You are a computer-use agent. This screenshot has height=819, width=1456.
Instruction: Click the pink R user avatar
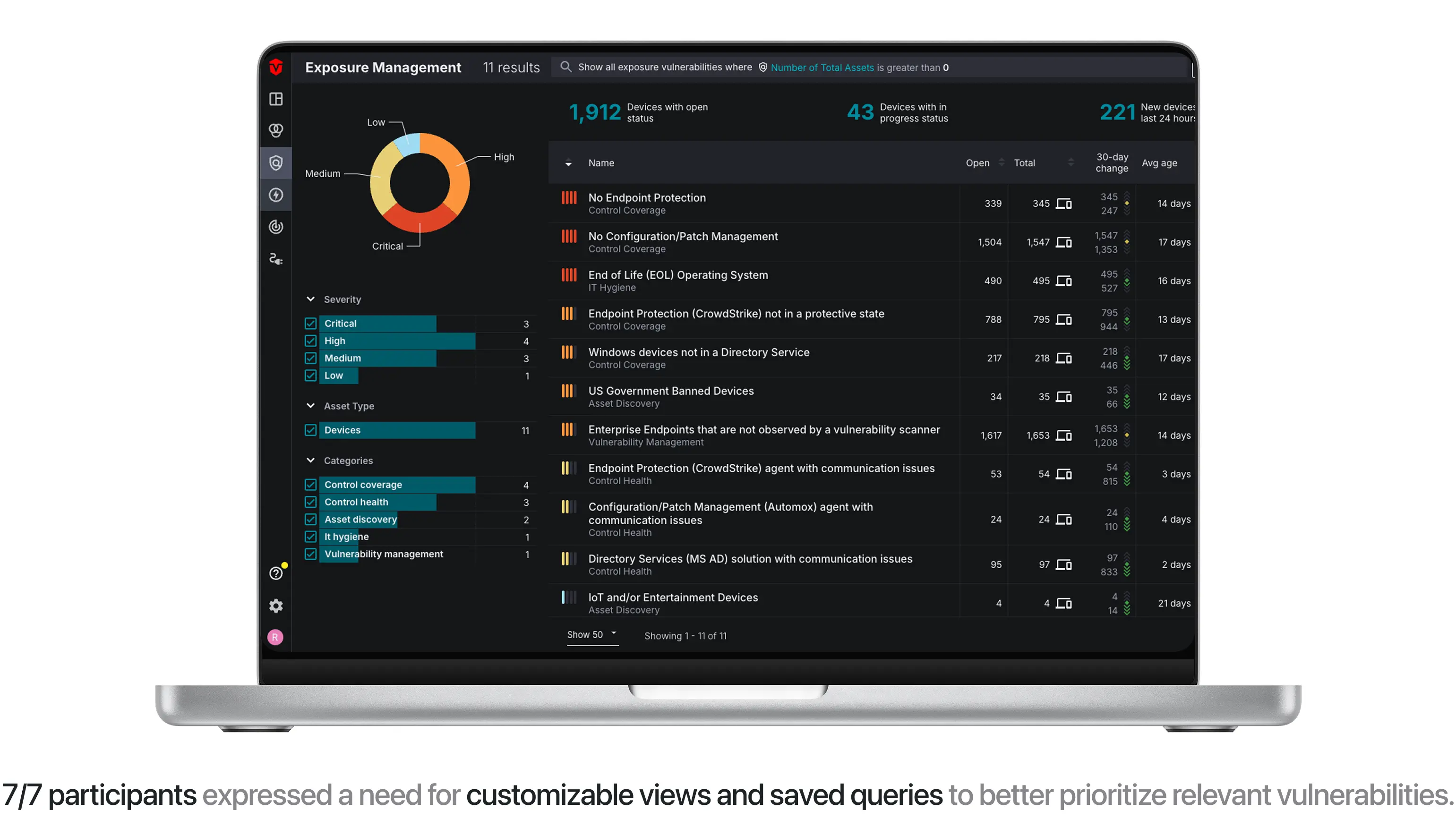[275, 637]
